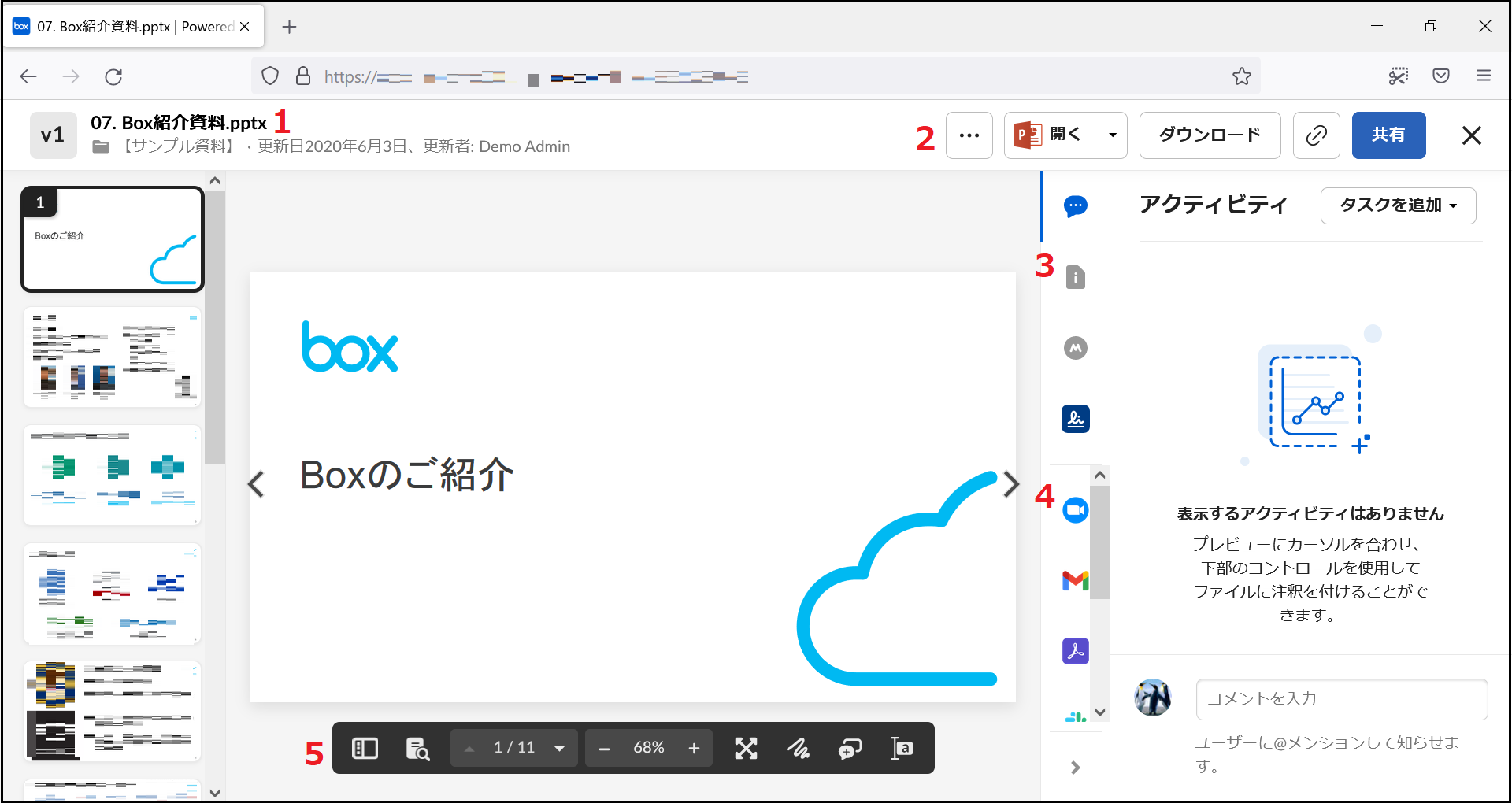Open the Metadata sidebar tab
This screenshot has width=1512, height=803.
[1075, 348]
